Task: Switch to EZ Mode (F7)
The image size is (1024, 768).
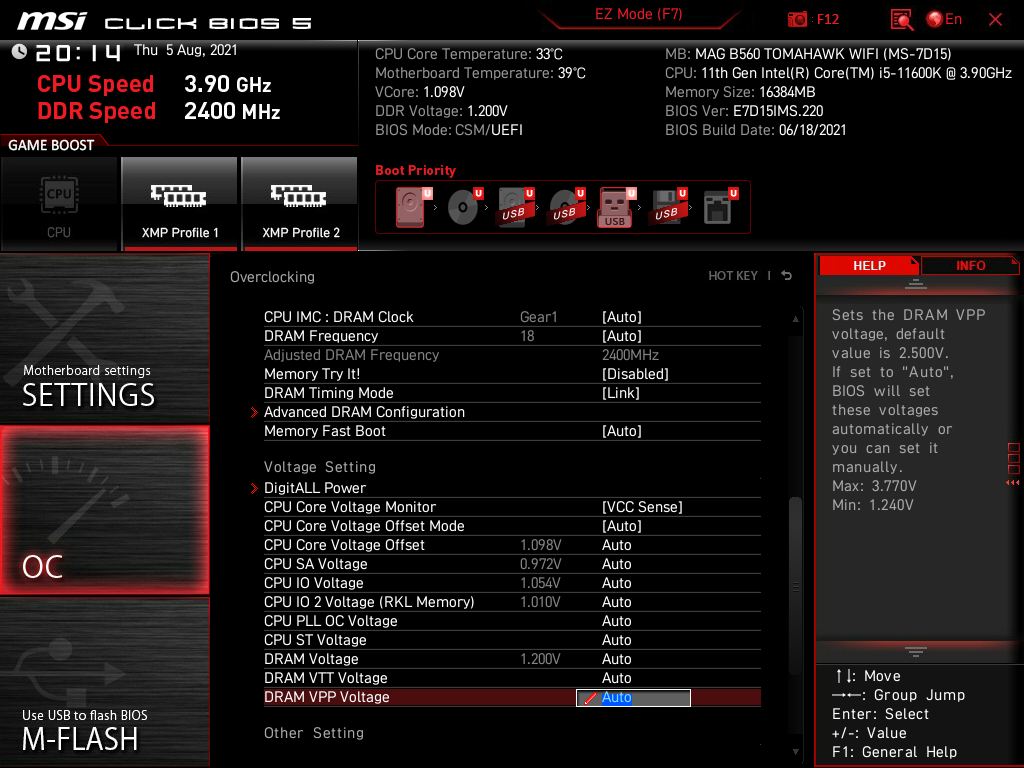Action: (x=638, y=14)
